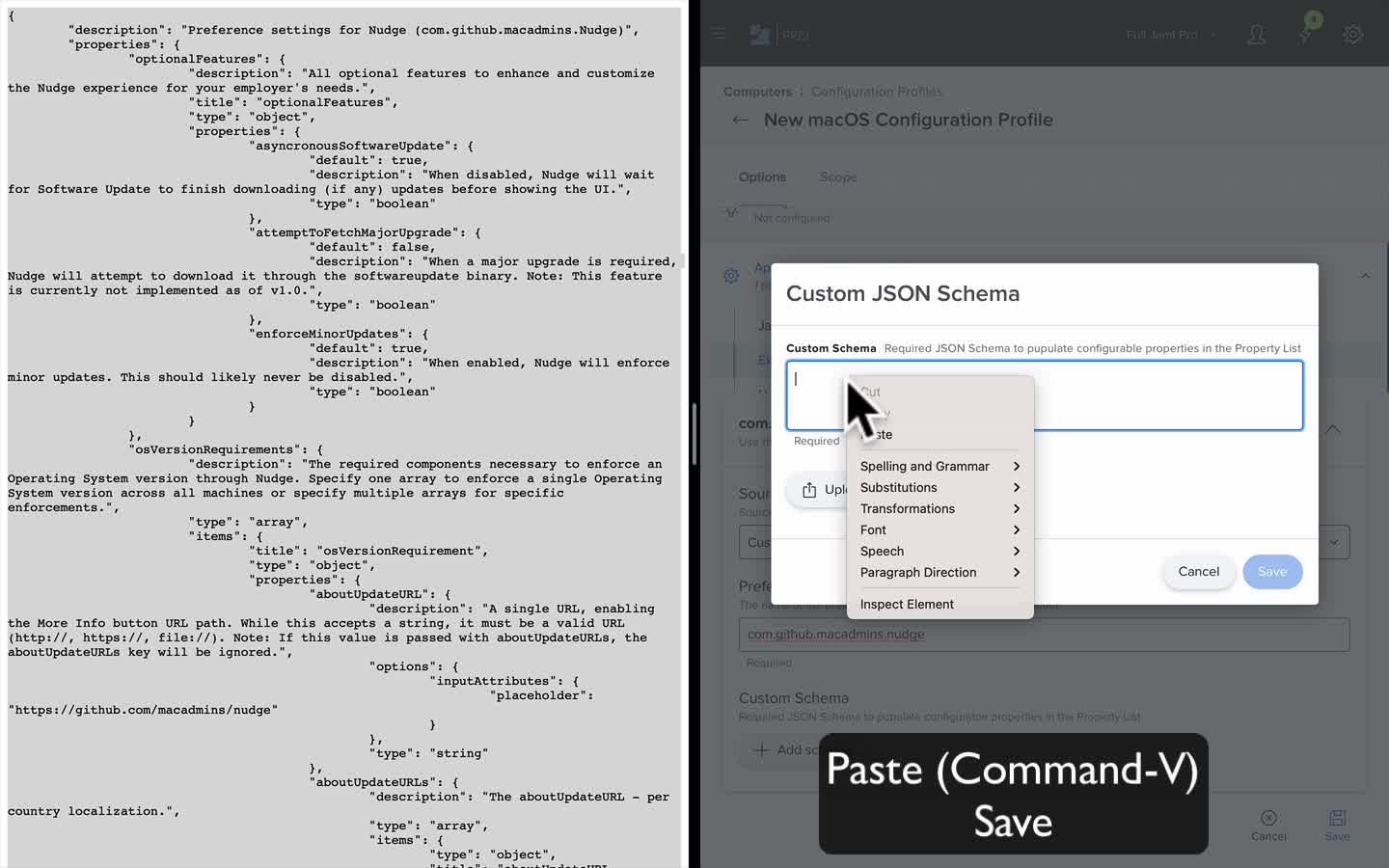Open the Configuration Profiles breadcrumb link

(x=877, y=92)
